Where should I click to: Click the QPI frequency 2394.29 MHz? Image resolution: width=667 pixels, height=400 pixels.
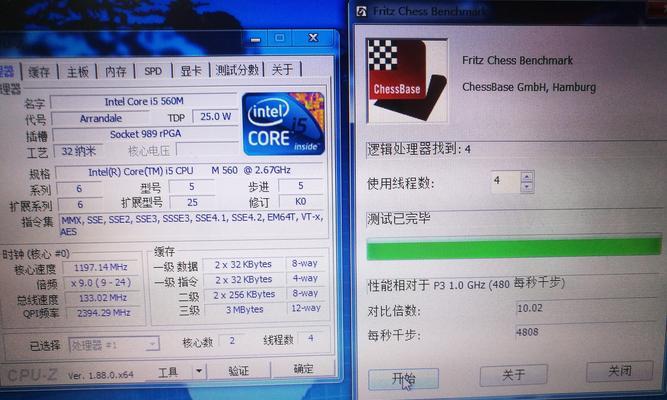[103, 313]
